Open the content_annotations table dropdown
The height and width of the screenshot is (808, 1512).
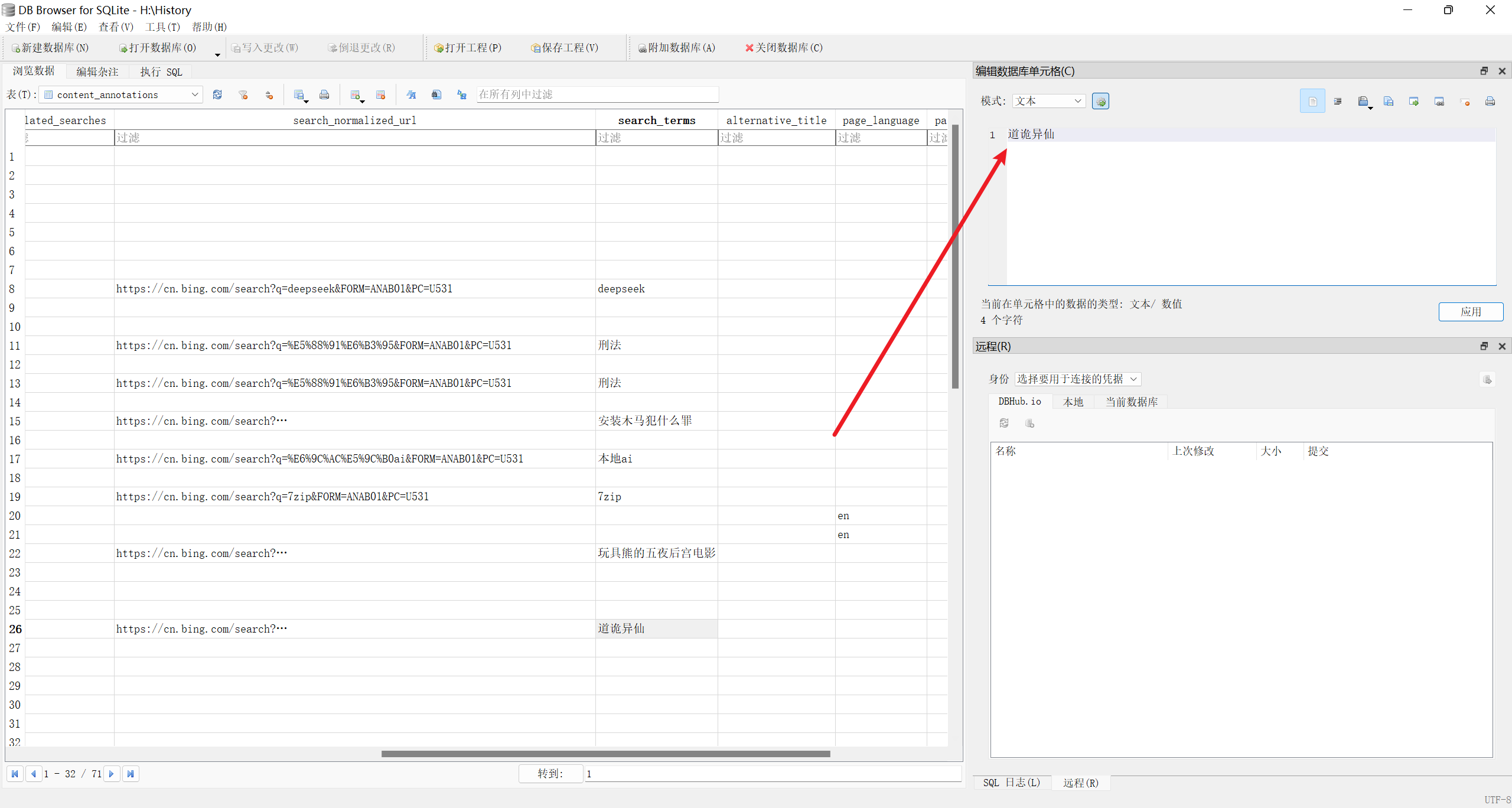(121, 95)
